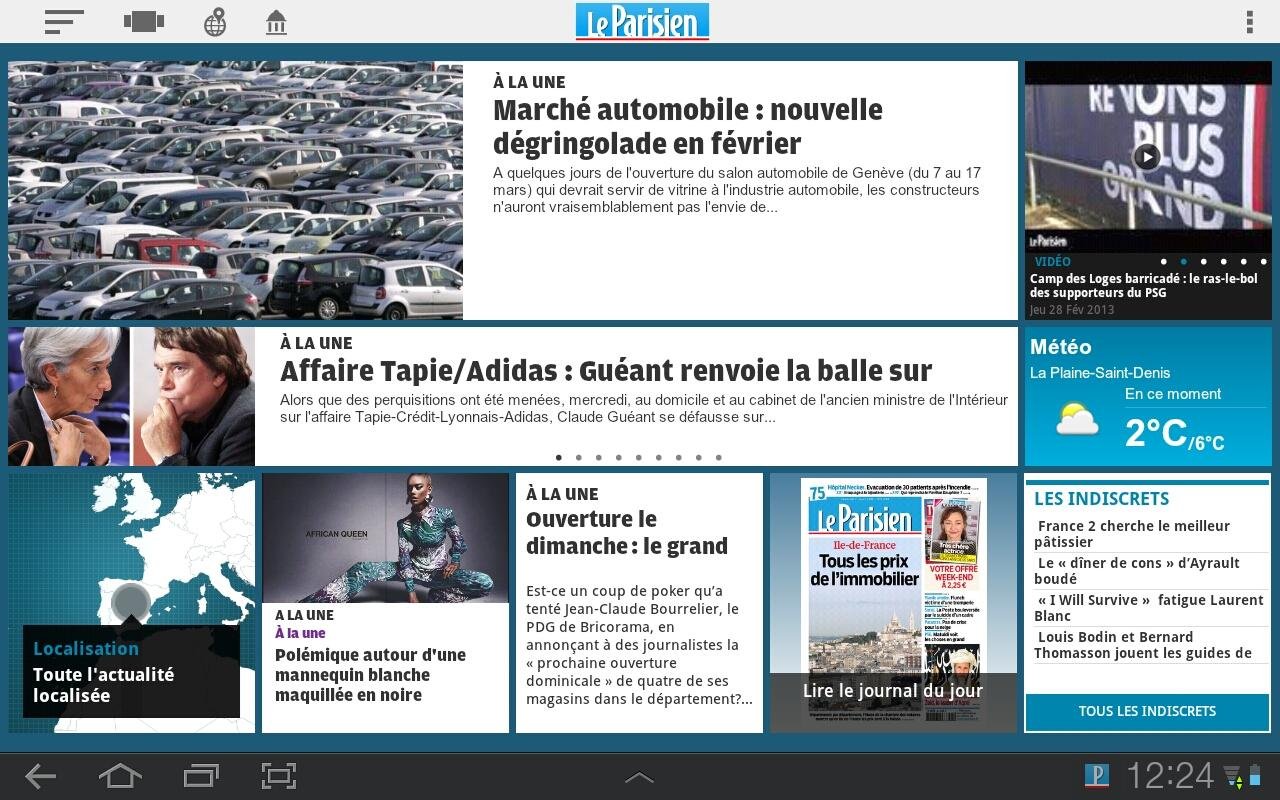This screenshot has height=800, width=1280.
Task: Open the parked cars photo
Action: 235,190
